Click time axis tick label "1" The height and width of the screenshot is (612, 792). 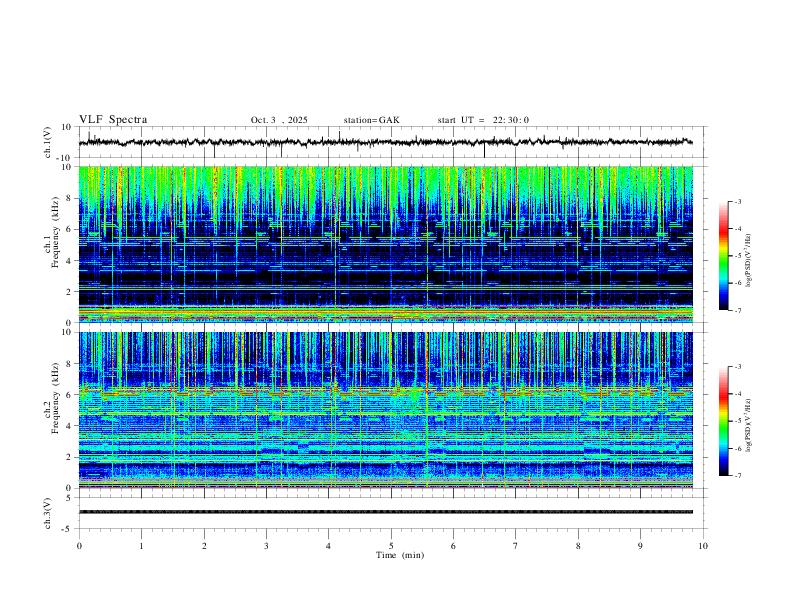coord(141,546)
